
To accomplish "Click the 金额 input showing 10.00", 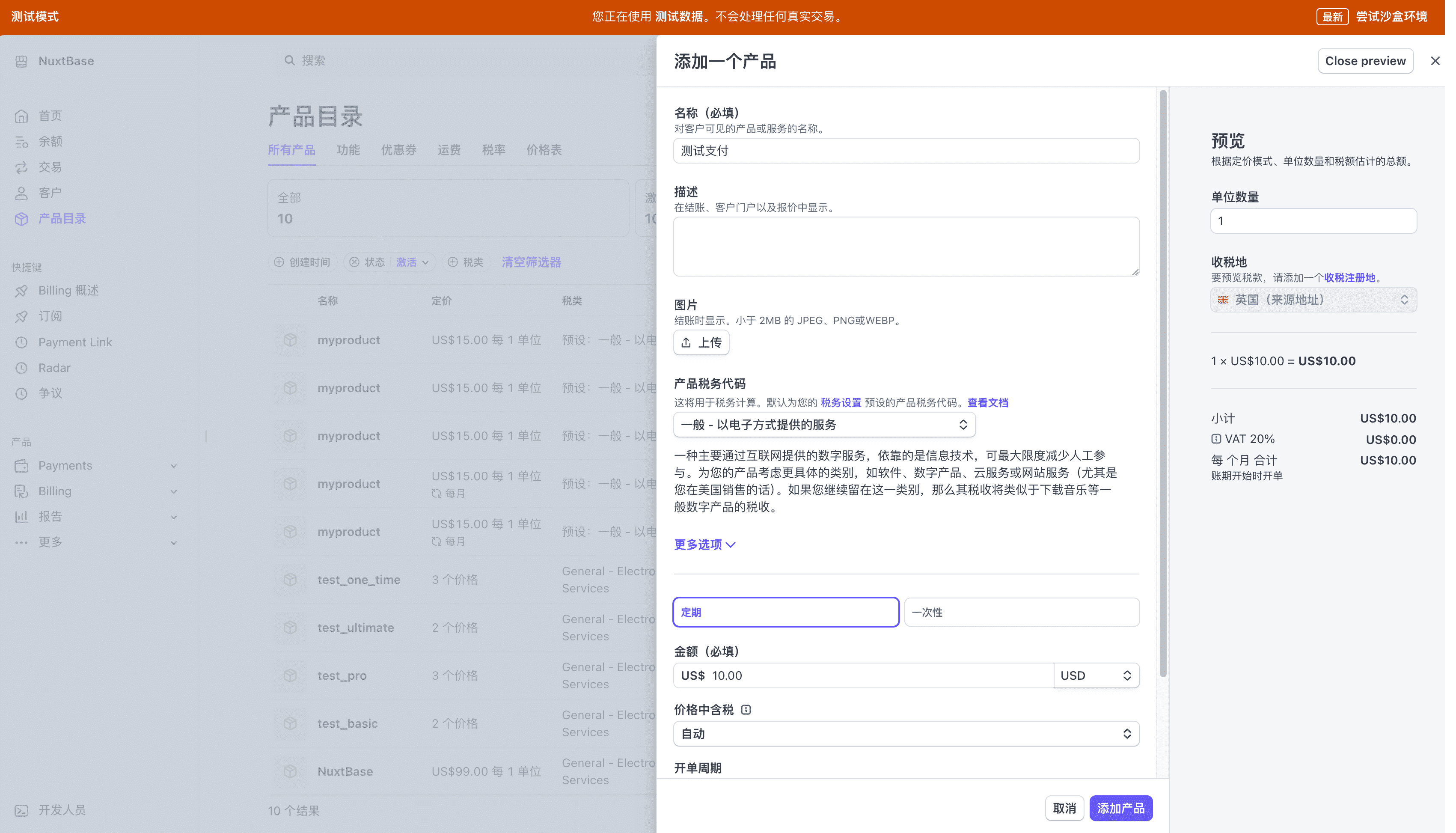I will 864,675.
